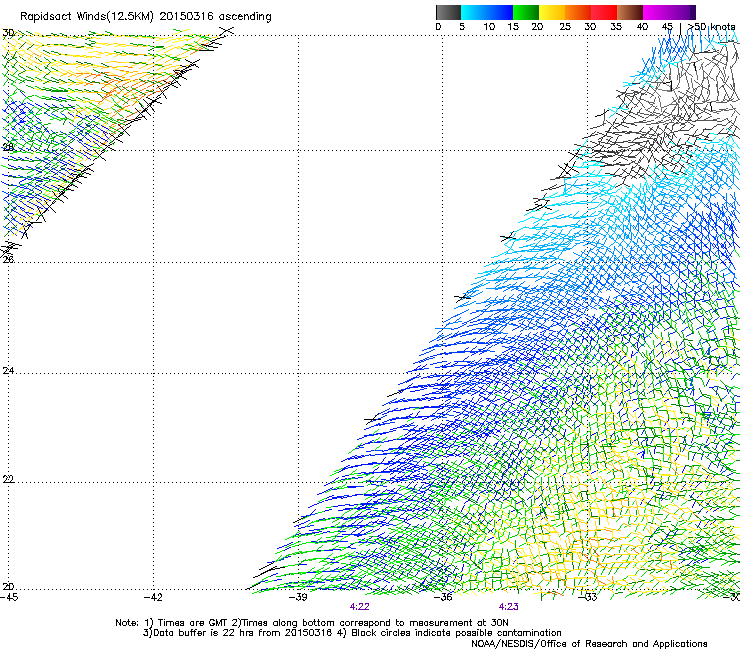
Task: Click the cyan-blue 5-15 knots legend segment
Action: click(x=487, y=12)
